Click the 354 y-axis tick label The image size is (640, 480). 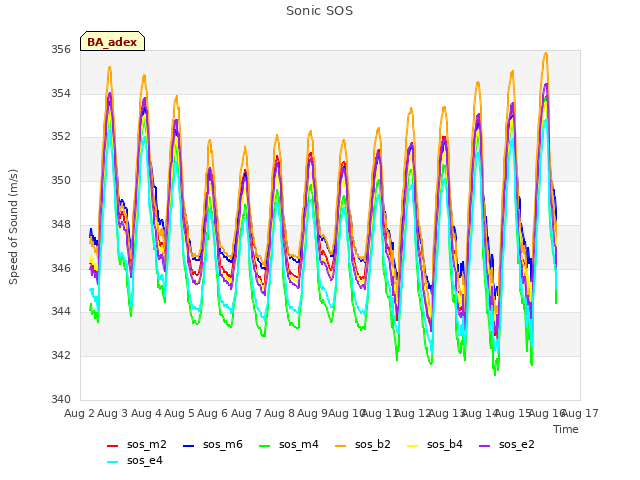click(x=61, y=93)
